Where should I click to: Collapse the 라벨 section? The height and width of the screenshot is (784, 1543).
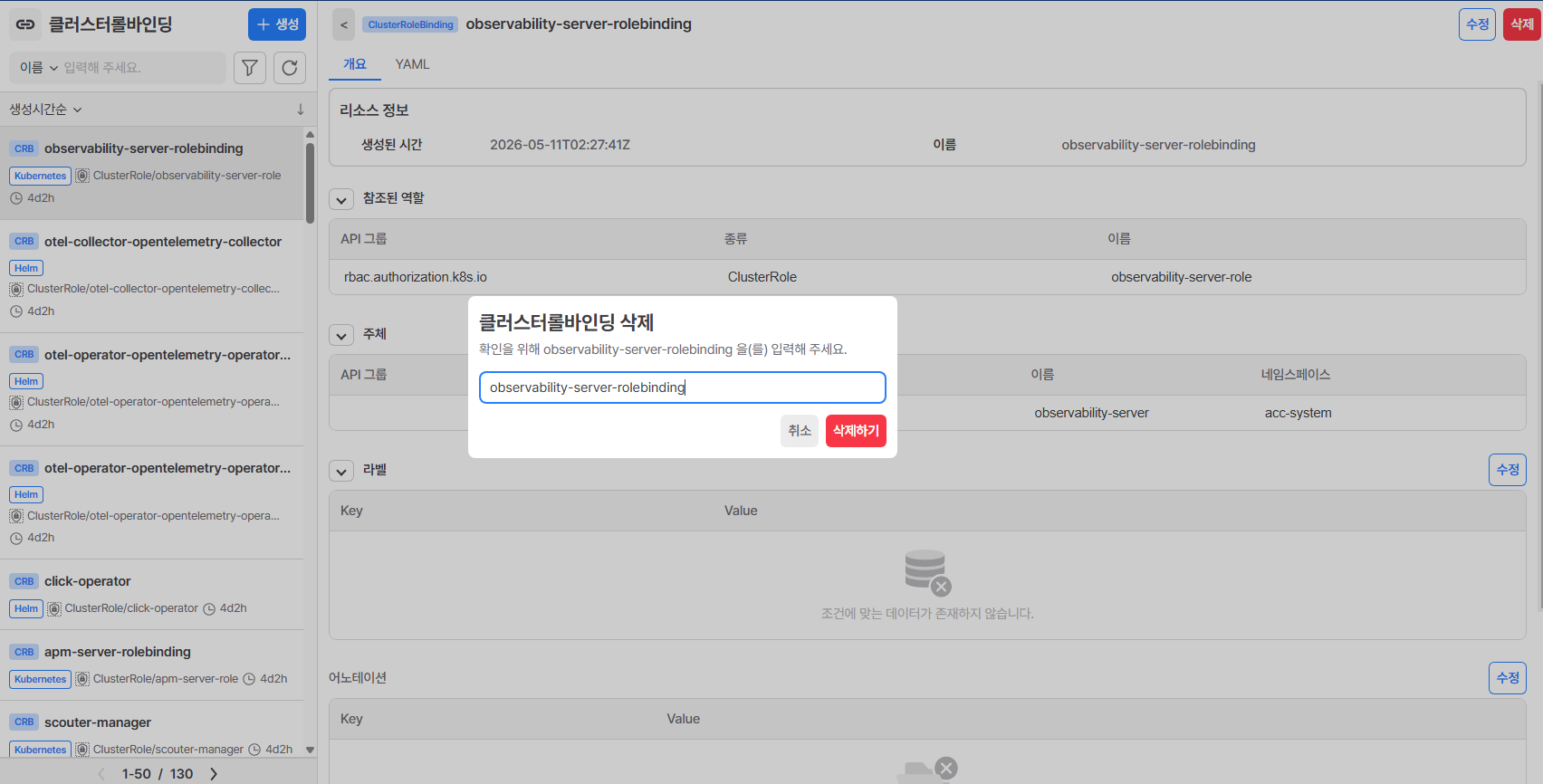pos(341,472)
